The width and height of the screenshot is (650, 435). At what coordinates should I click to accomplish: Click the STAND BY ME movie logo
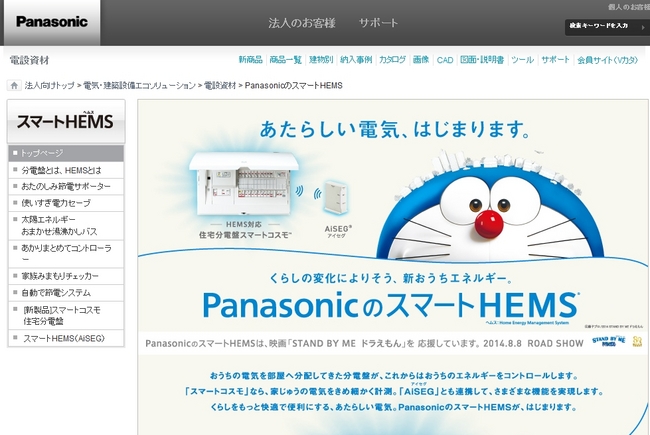coord(608,342)
